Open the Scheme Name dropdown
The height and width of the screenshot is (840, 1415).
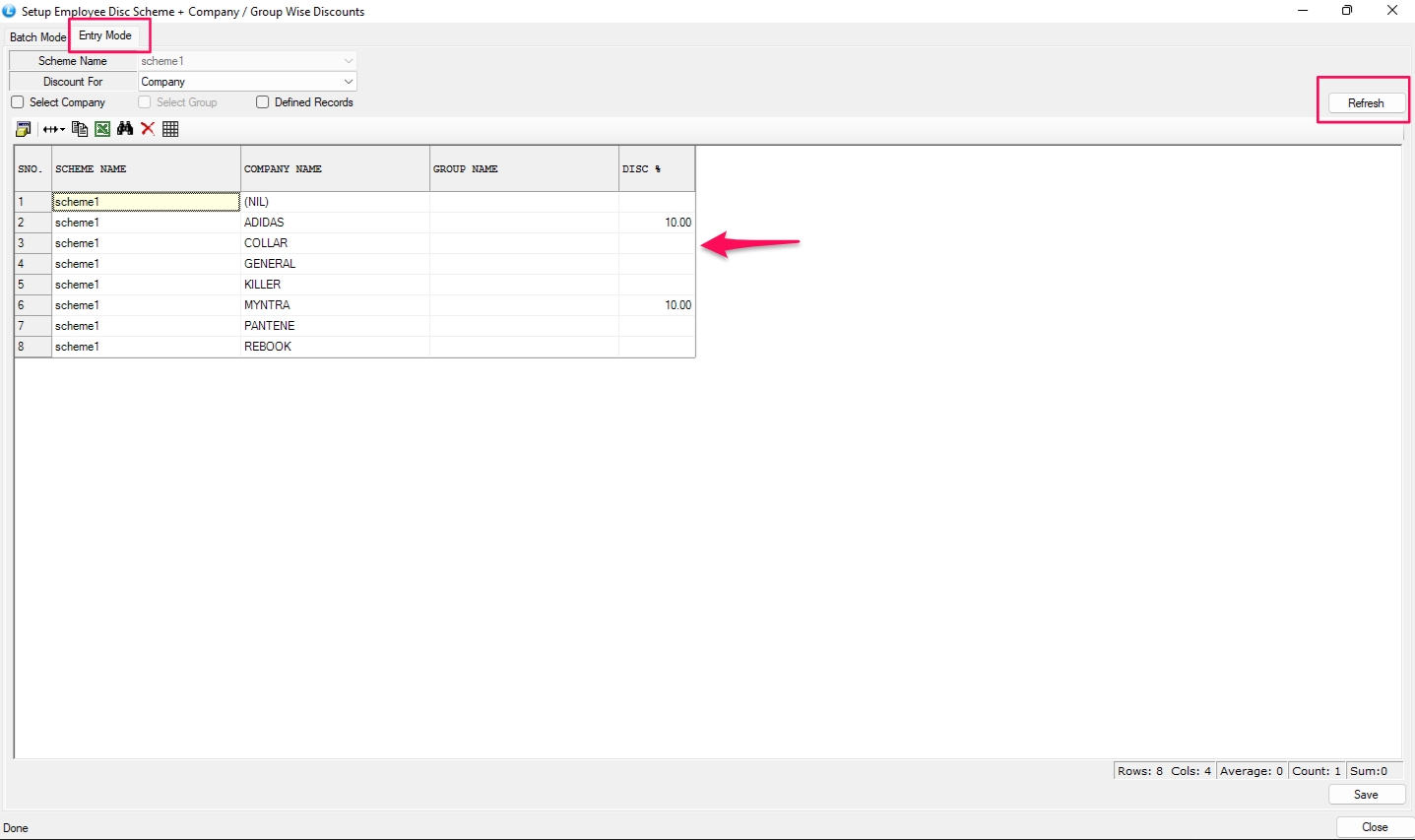pos(348,61)
